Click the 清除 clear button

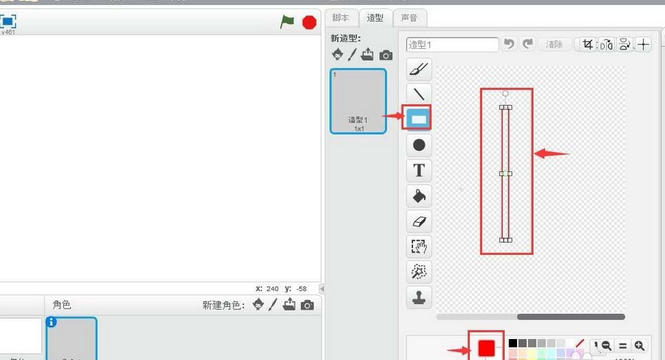click(x=554, y=45)
